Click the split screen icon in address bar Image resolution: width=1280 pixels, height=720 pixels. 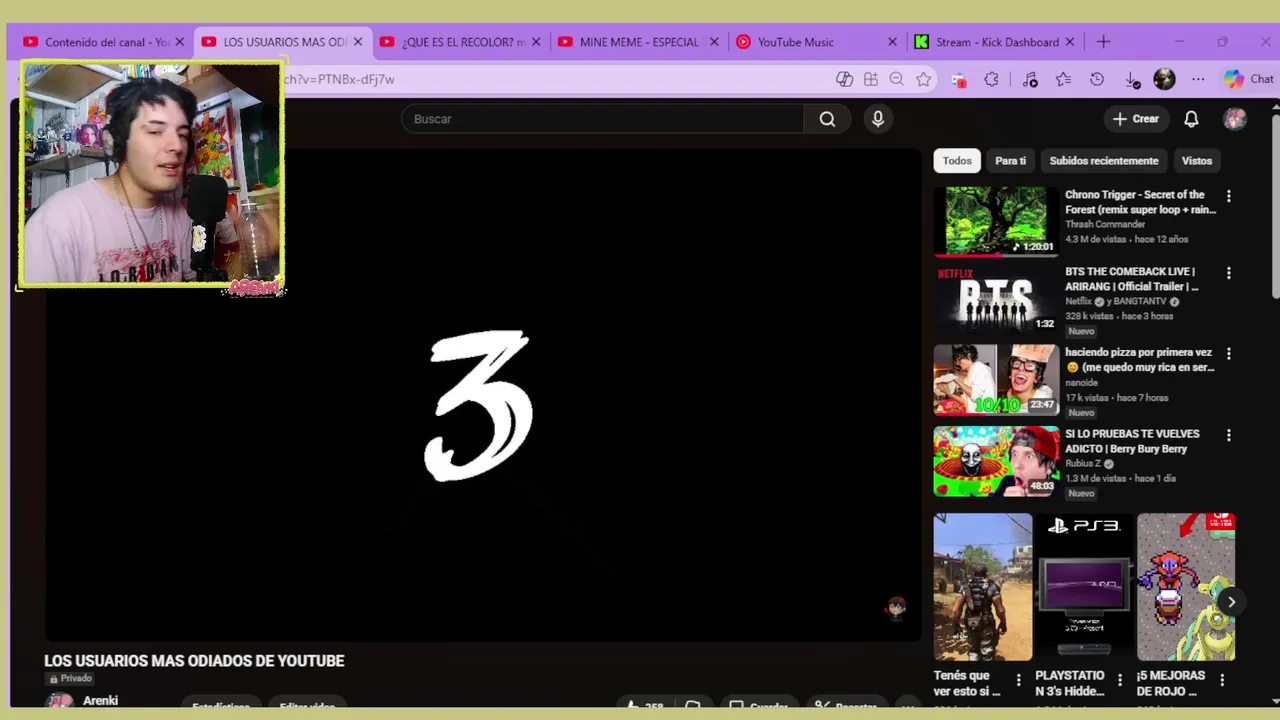[871, 79]
